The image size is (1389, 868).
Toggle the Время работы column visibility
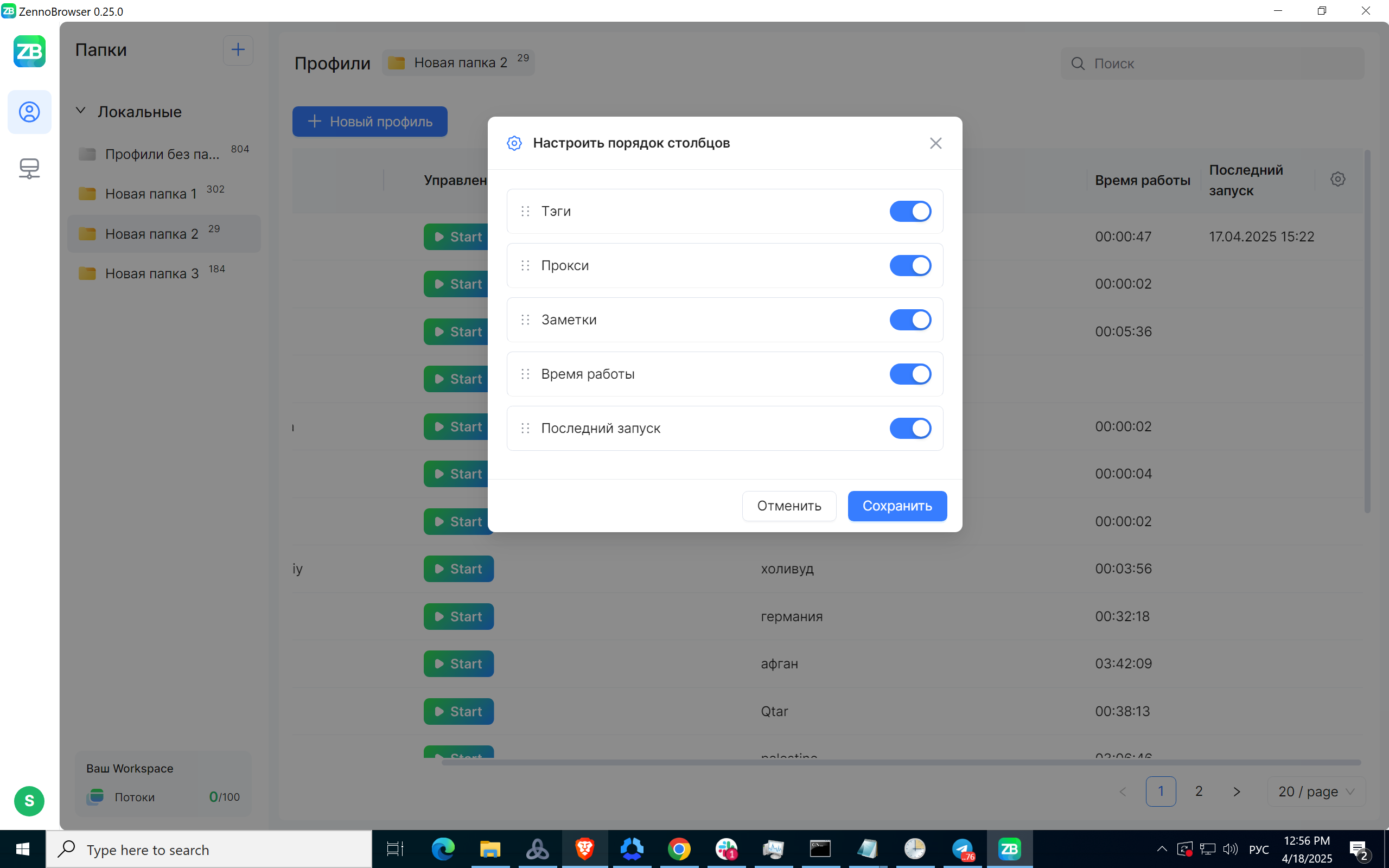[x=910, y=374]
